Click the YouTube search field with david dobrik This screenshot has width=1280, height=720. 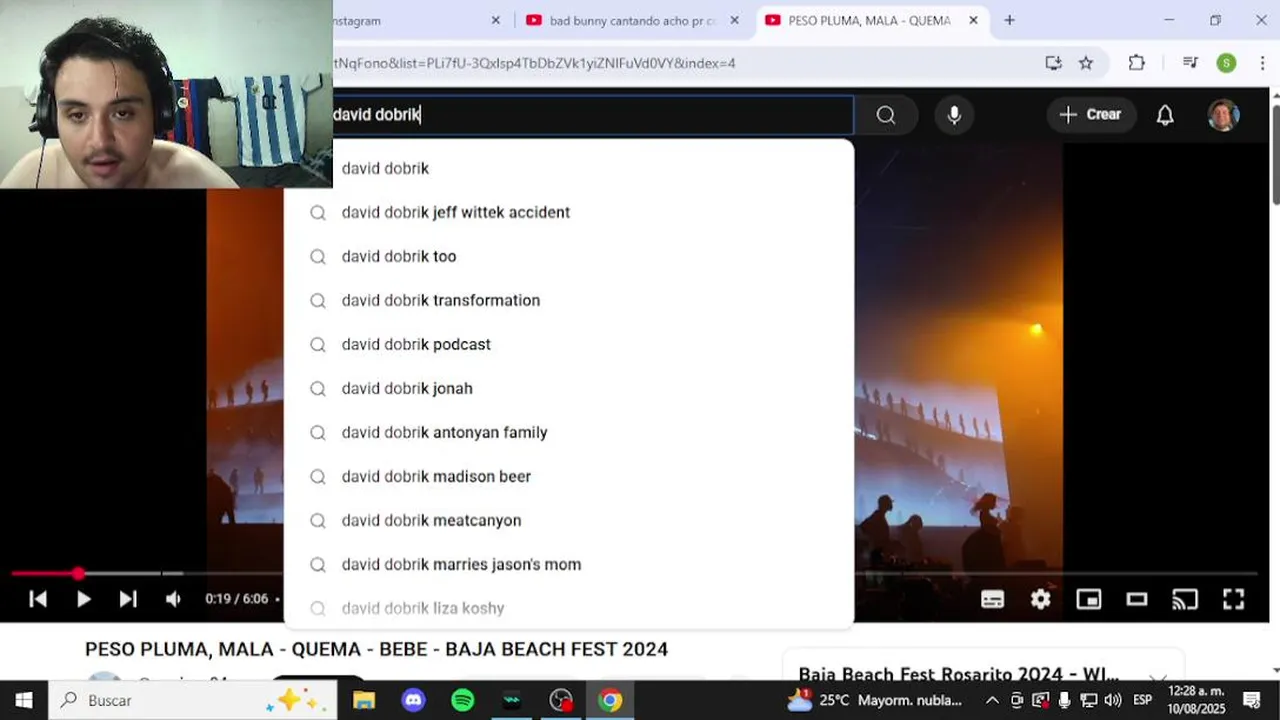593,115
